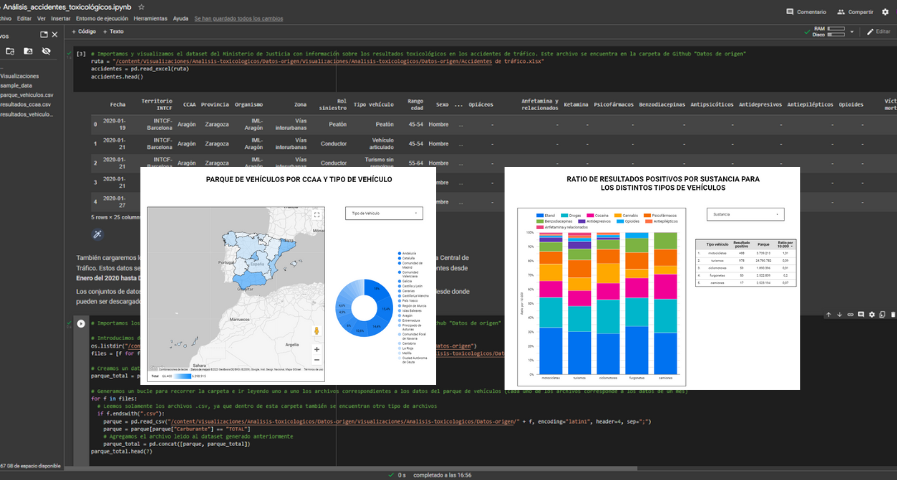Viewport: 897px width, 480px height.
Task: Click 'Provincia' column header in dataframe
Action: (215, 105)
